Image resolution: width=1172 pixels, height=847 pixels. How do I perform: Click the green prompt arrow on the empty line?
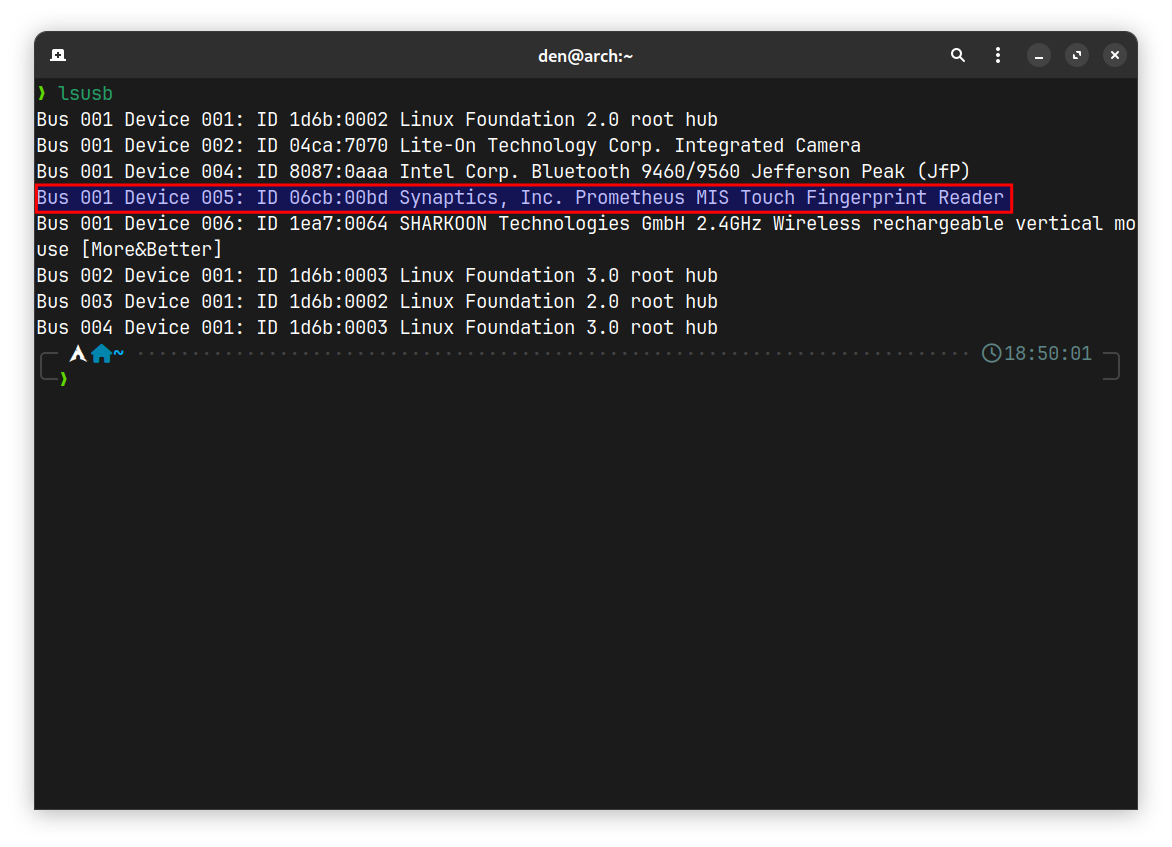(x=64, y=379)
